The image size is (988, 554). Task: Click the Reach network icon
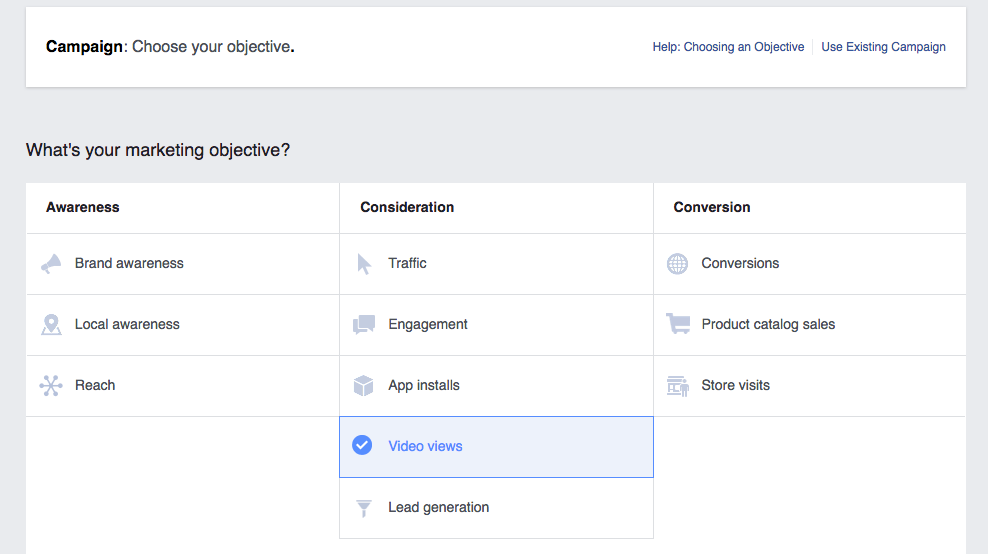coord(51,386)
